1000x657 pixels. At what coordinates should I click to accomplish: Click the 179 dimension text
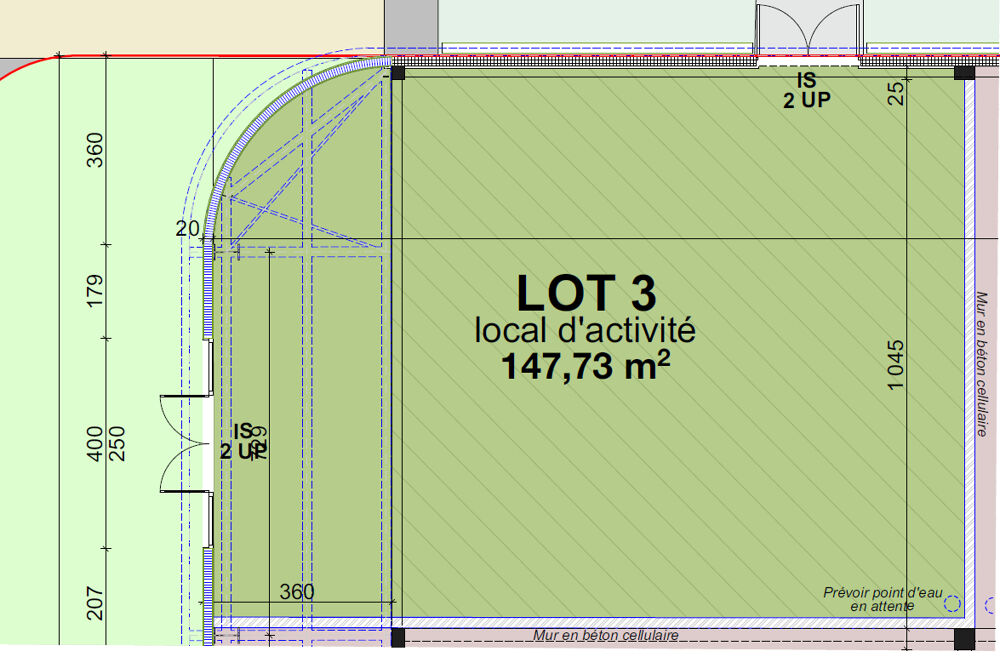click(94, 291)
